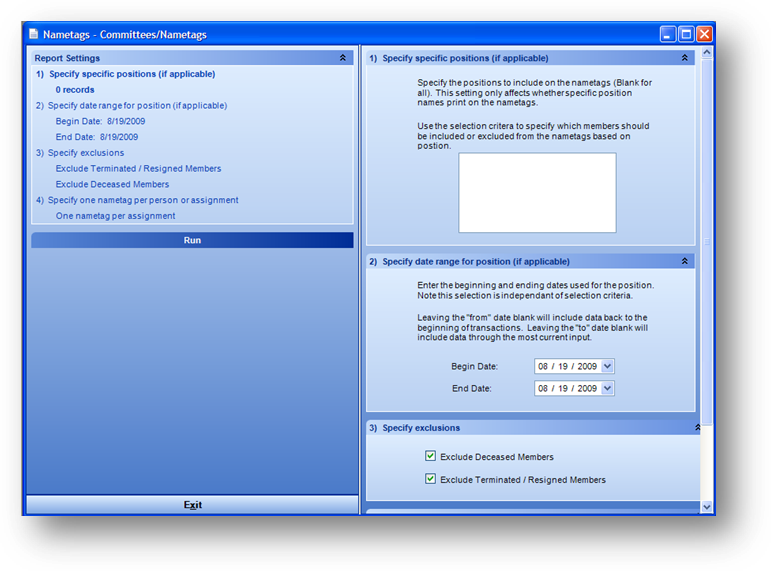Click the Exit button
The height and width of the screenshot is (571, 771).
pos(192,505)
